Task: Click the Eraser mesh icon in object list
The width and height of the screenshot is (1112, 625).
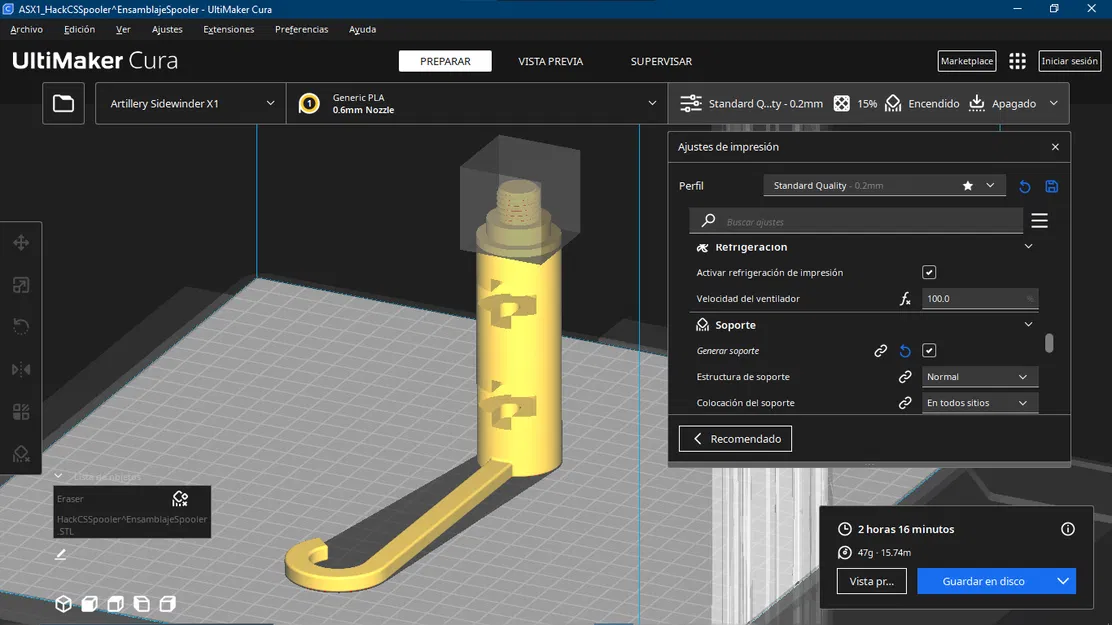Action: 180,499
